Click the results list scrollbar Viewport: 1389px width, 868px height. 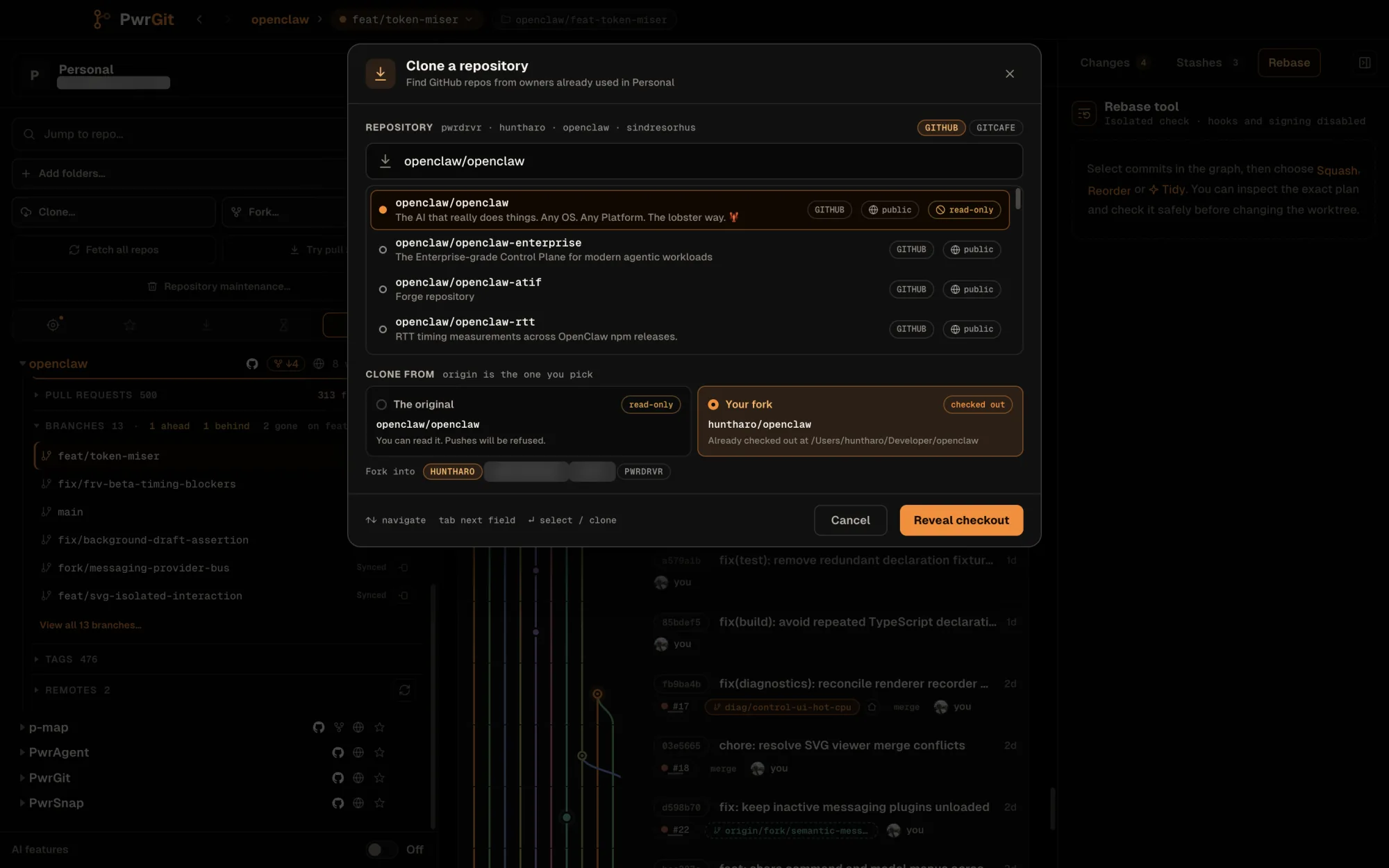point(1018,199)
